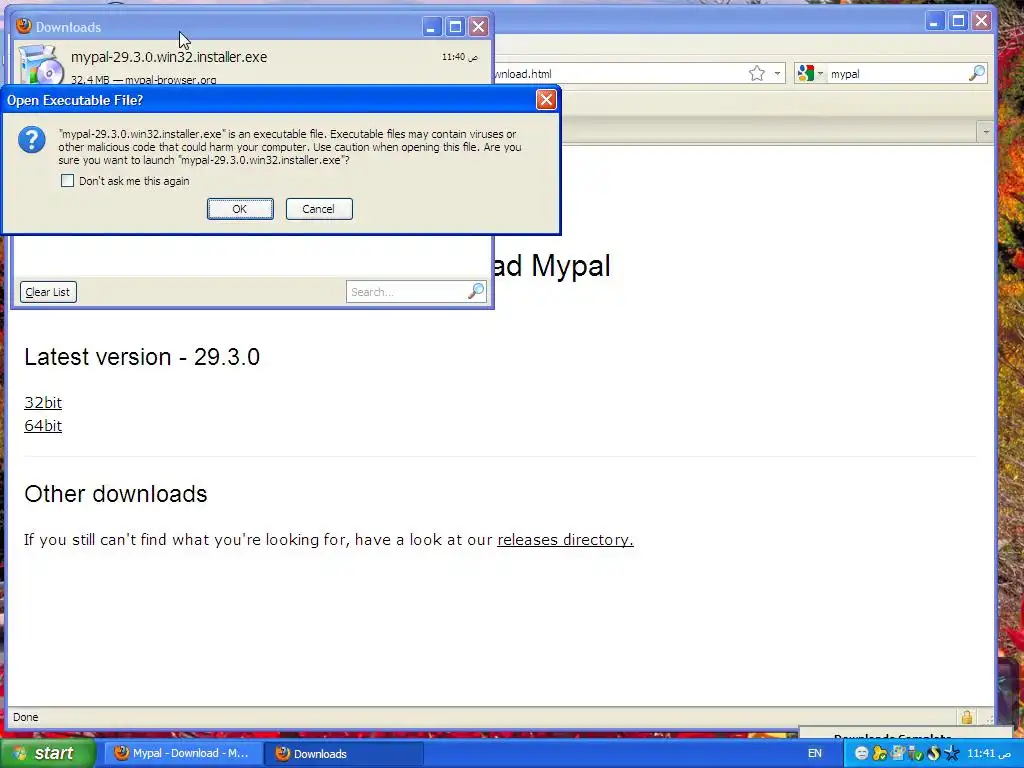
Task: Bookmark this page with the star icon
Action: [x=756, y=73]
